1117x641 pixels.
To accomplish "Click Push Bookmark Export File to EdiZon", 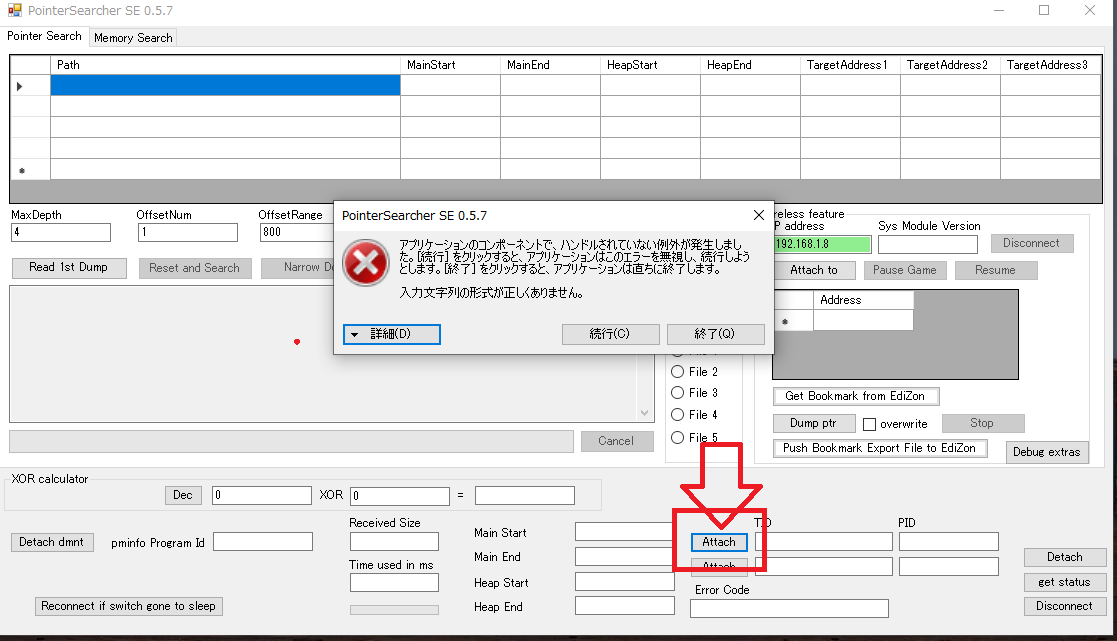I will click(x=880, y=448).
